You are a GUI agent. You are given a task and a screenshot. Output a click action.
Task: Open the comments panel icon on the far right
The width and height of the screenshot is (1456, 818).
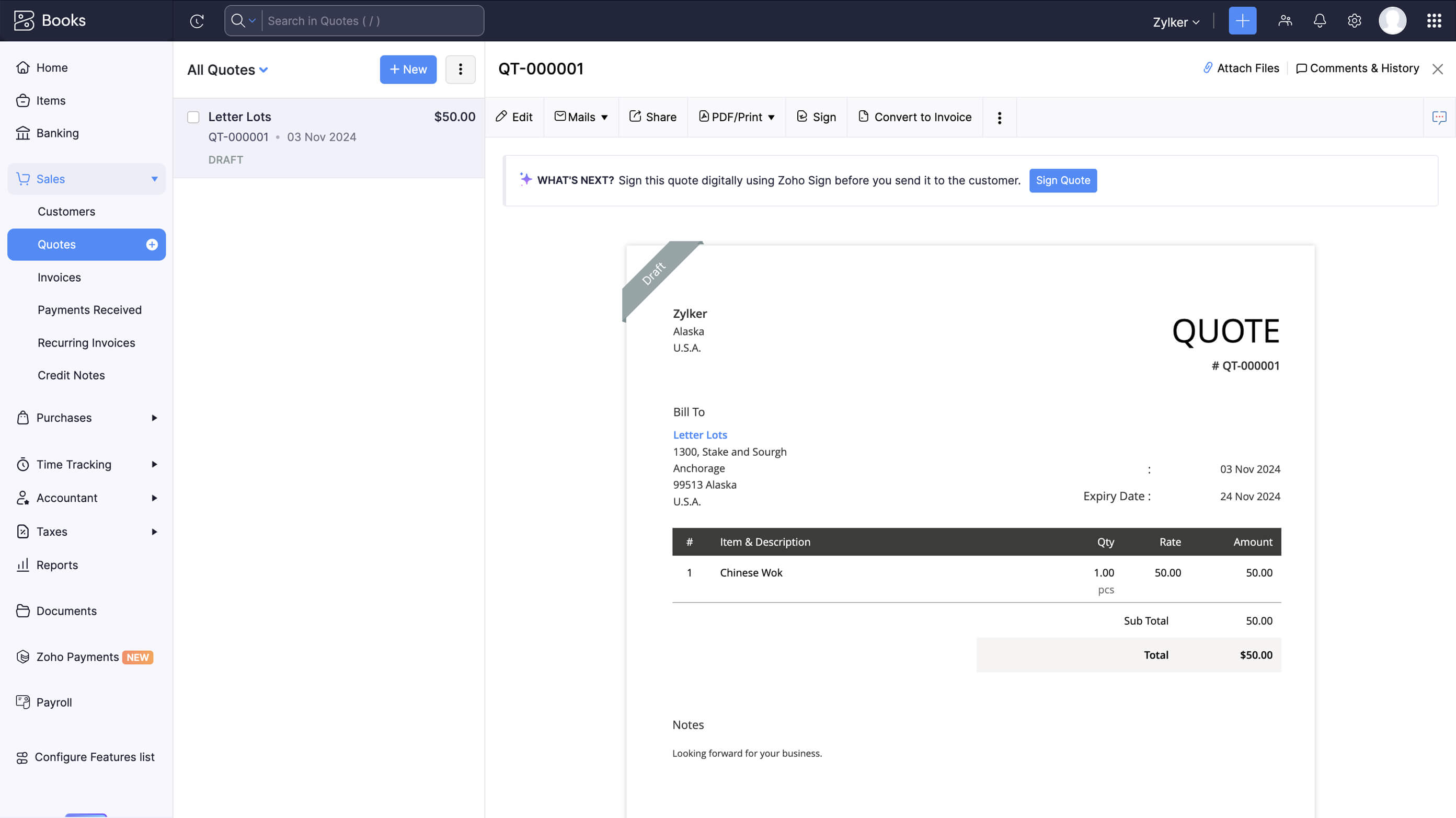[x=1440, y=118]
